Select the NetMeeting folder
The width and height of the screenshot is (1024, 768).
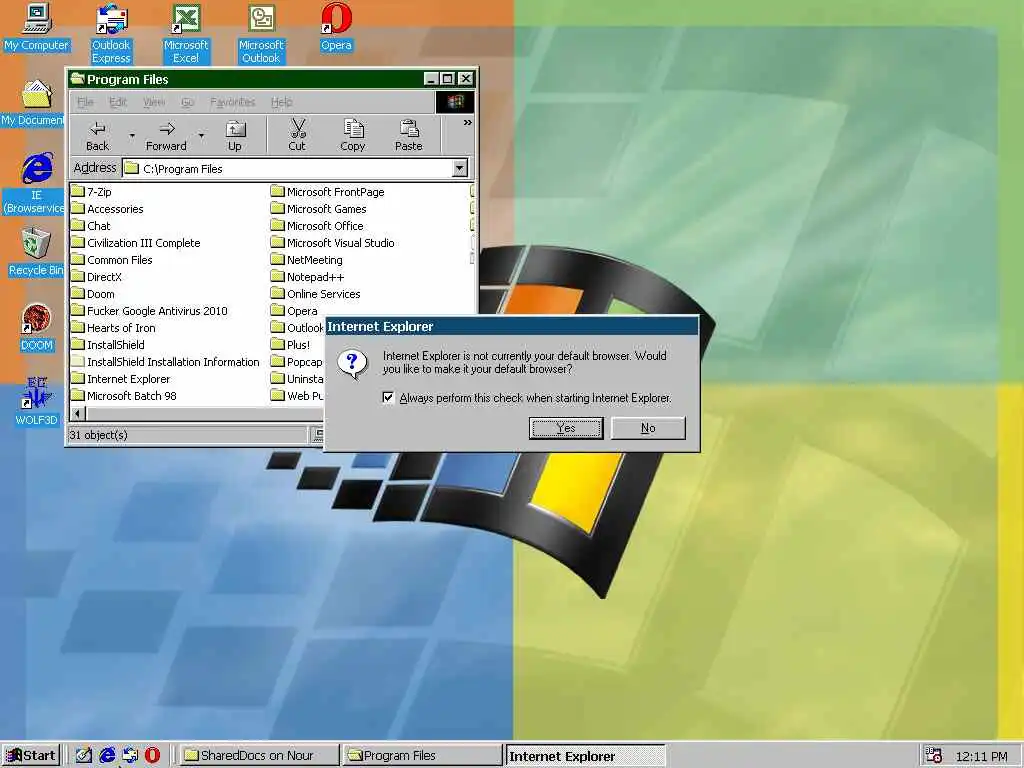307,260
